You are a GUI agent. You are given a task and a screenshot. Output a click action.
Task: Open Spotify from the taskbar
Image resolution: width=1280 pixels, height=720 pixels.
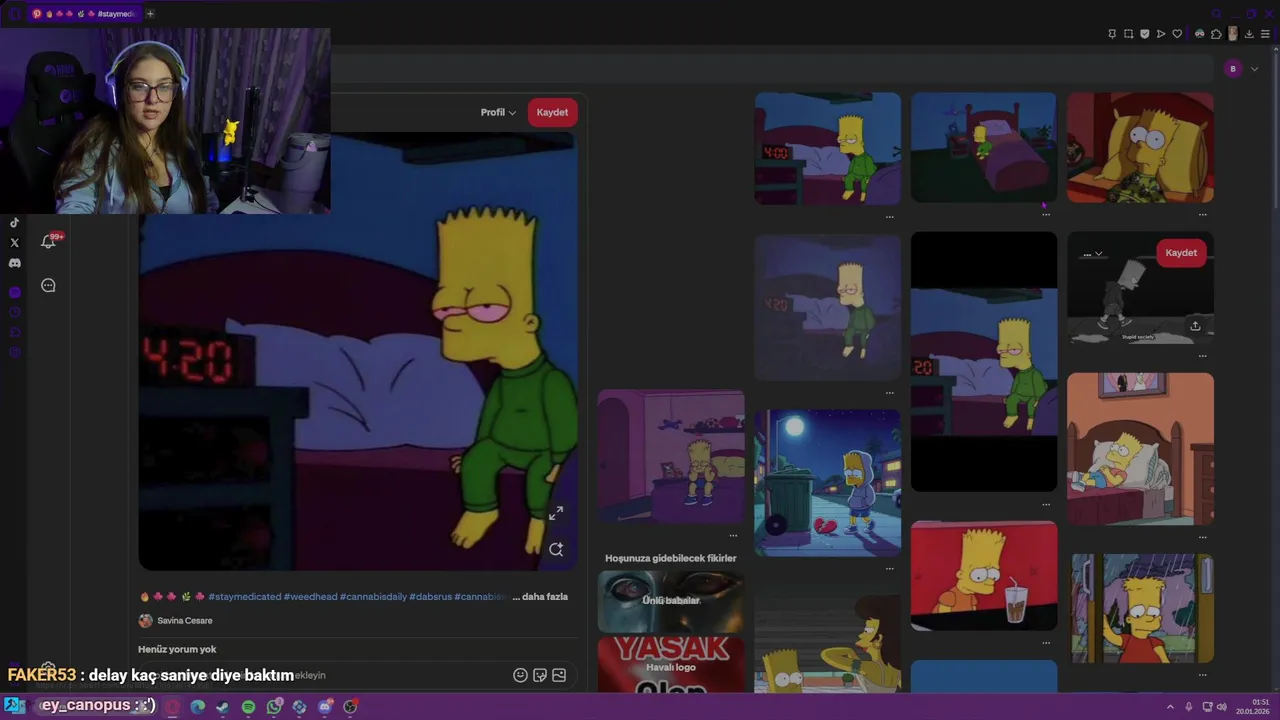pos(248,707)
